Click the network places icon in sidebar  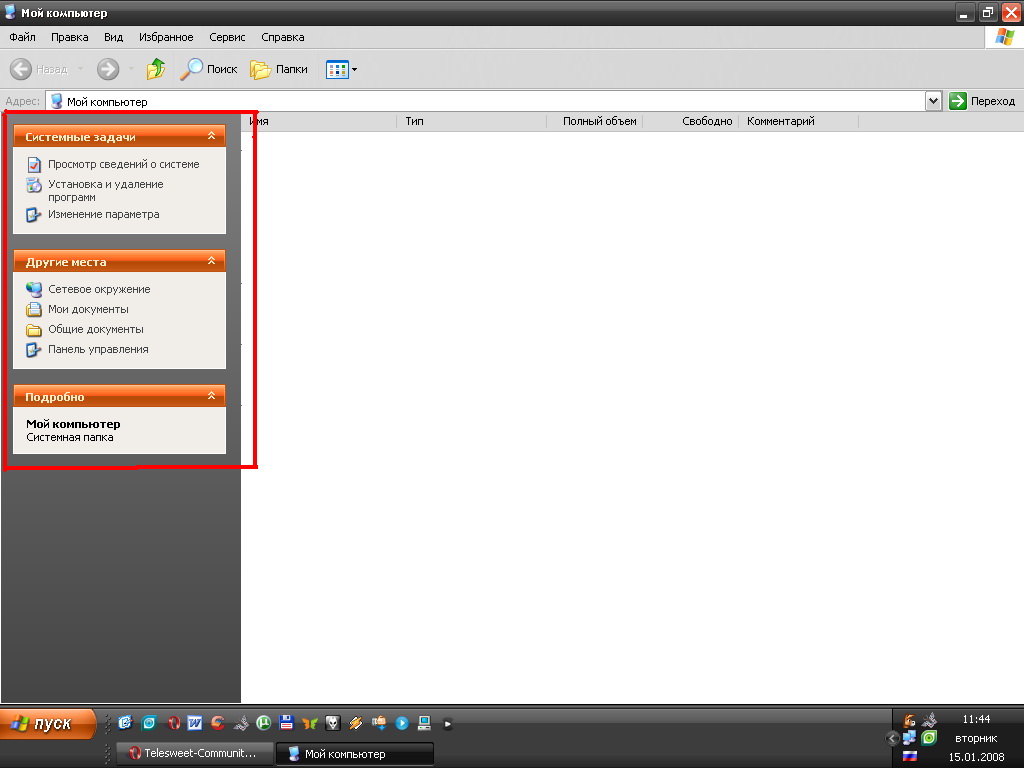[34, 289]
